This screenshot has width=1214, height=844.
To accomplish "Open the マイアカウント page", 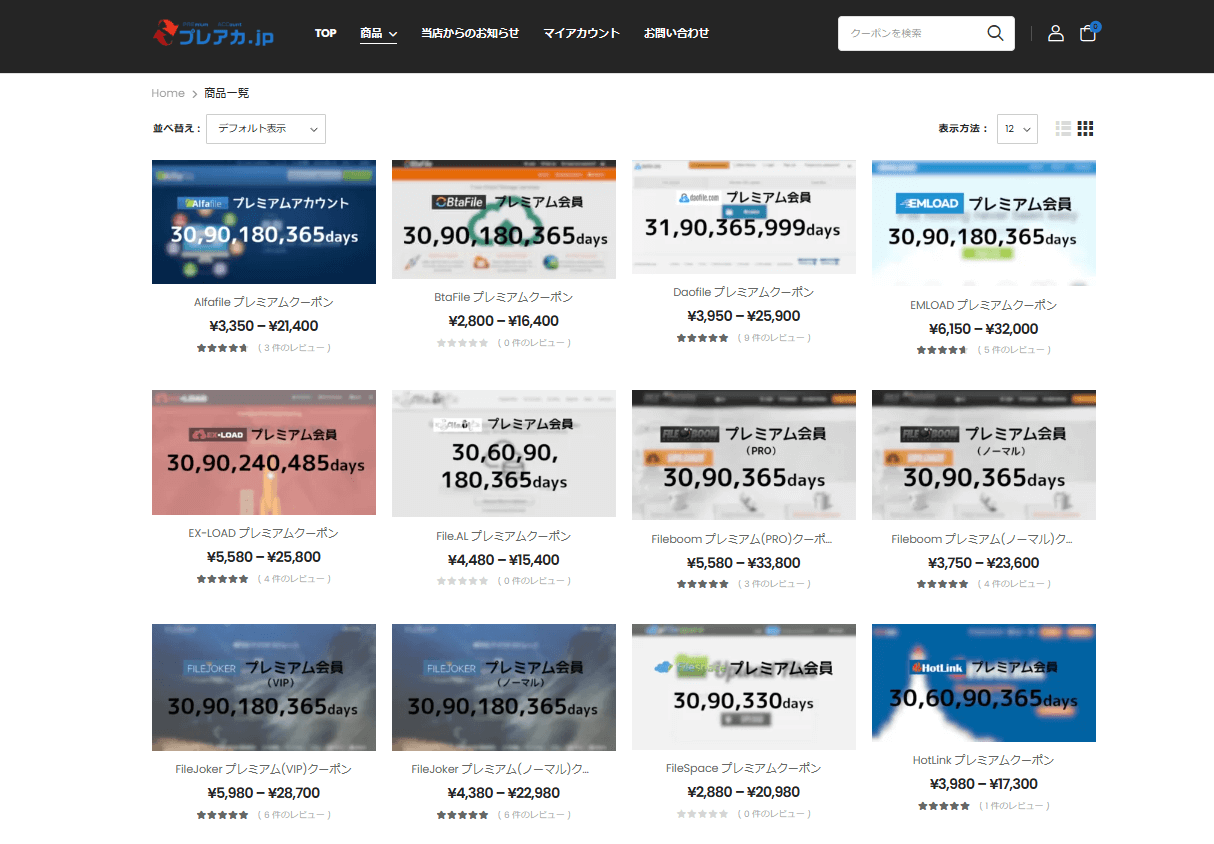I will (581, 33).
